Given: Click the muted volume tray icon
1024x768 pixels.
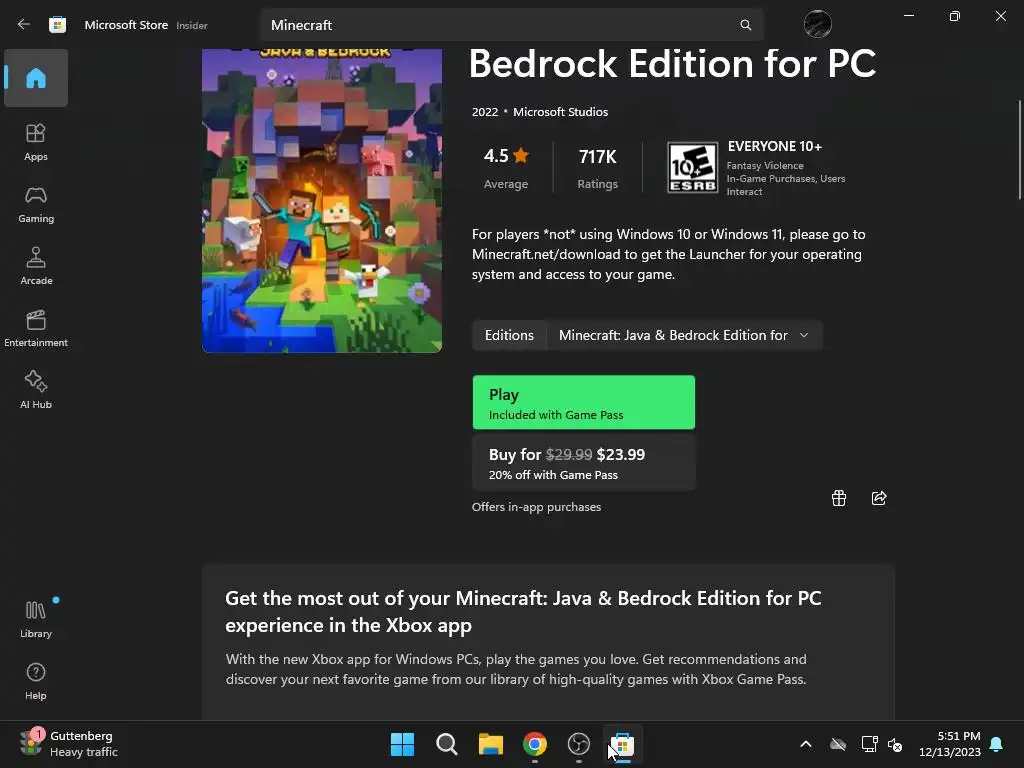Looking at the screenshot, I should click(x=895, y=744).
